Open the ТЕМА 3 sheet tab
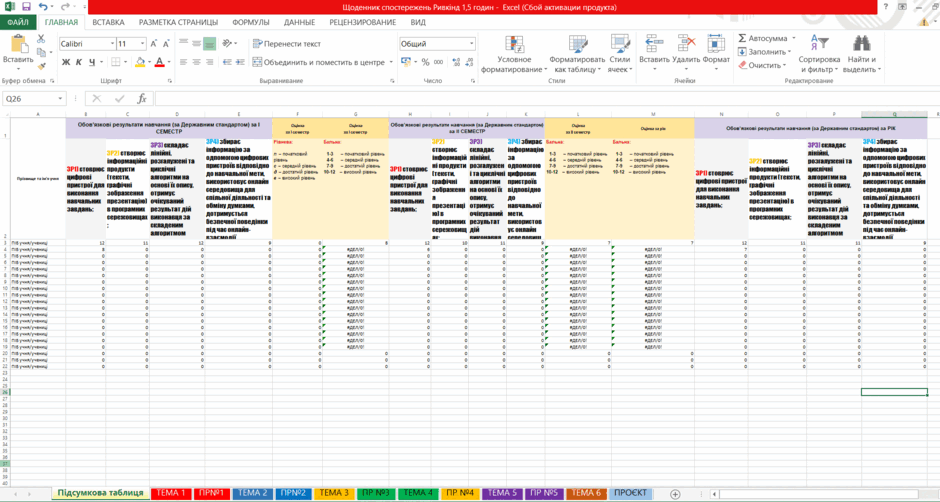The image size is (940, 502). coord(333,493)
